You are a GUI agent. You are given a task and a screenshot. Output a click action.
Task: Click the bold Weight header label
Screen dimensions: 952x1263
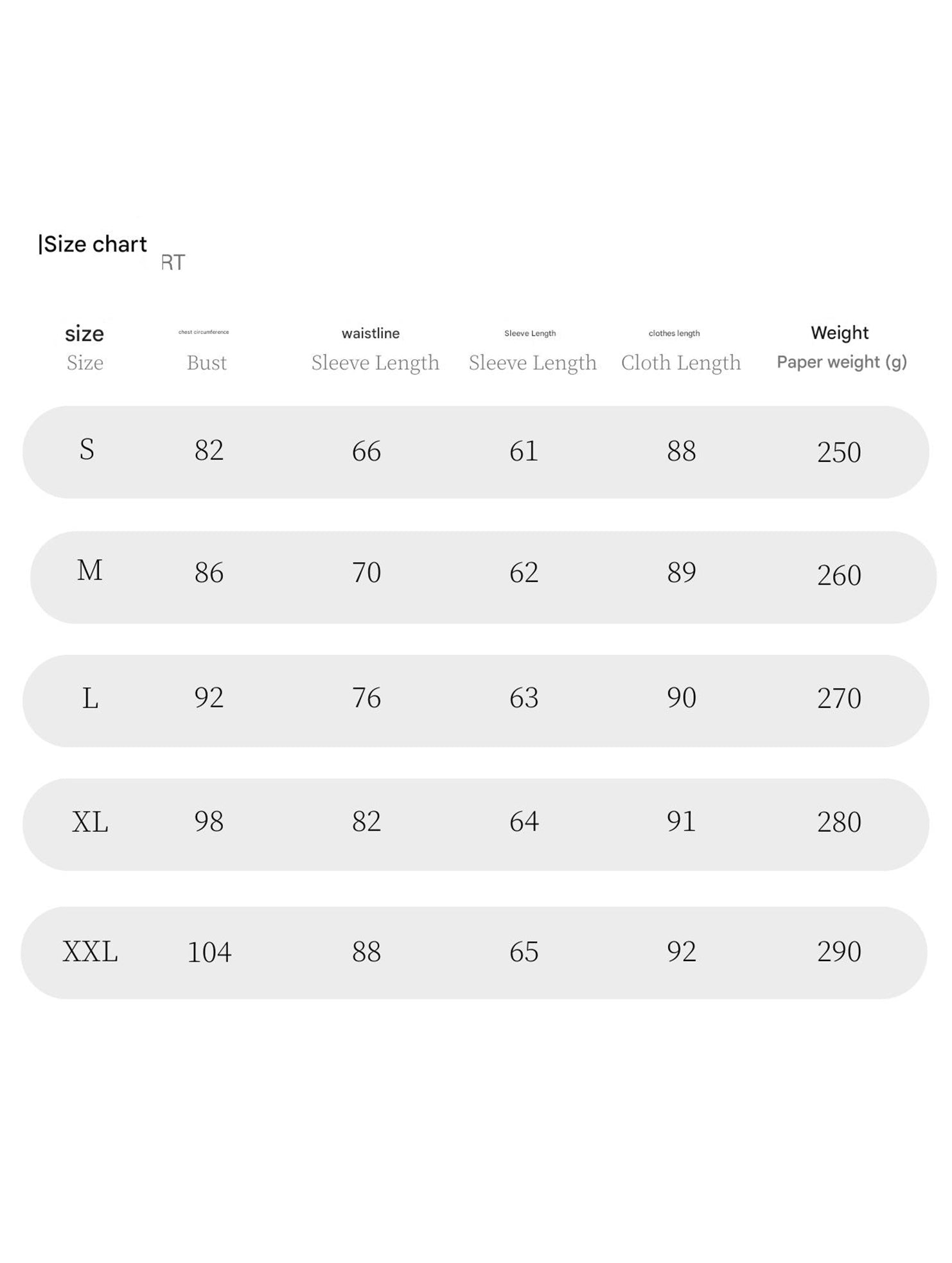[840, 333]
